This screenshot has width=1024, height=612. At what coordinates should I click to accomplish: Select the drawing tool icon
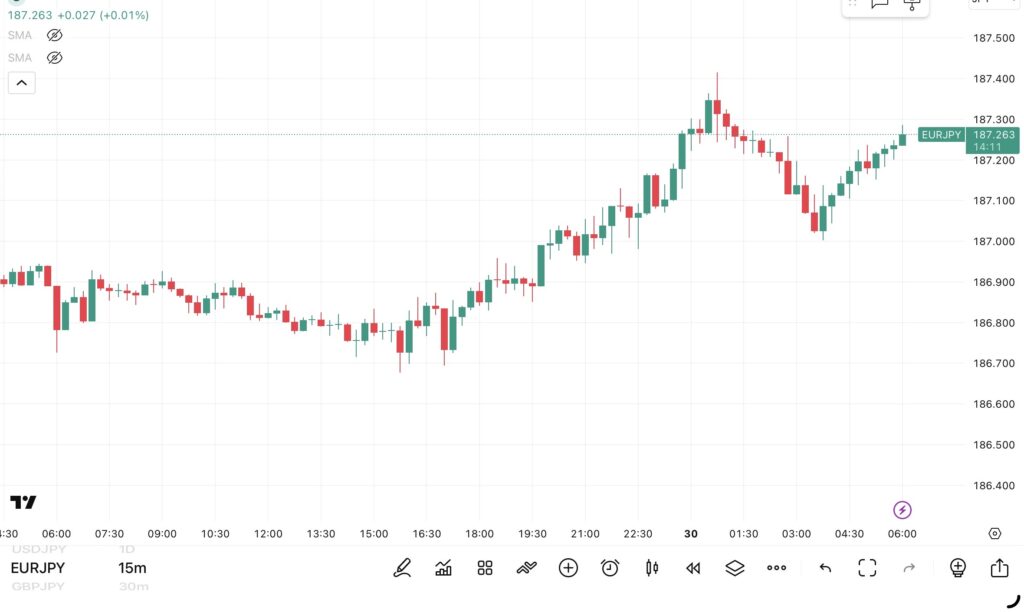click(403, 568)
